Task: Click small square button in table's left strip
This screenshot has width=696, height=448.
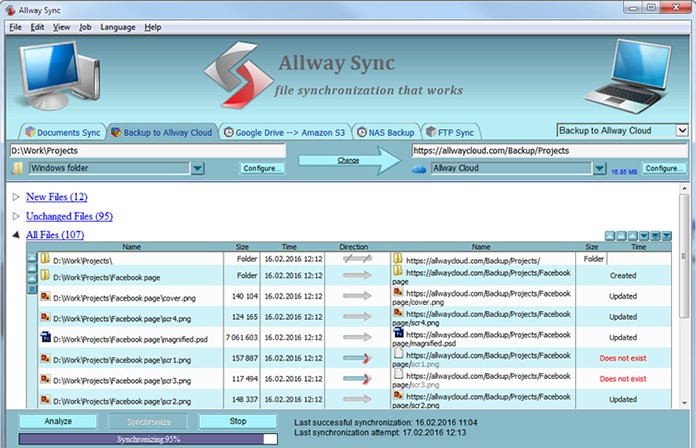Action: pos(32,289)
